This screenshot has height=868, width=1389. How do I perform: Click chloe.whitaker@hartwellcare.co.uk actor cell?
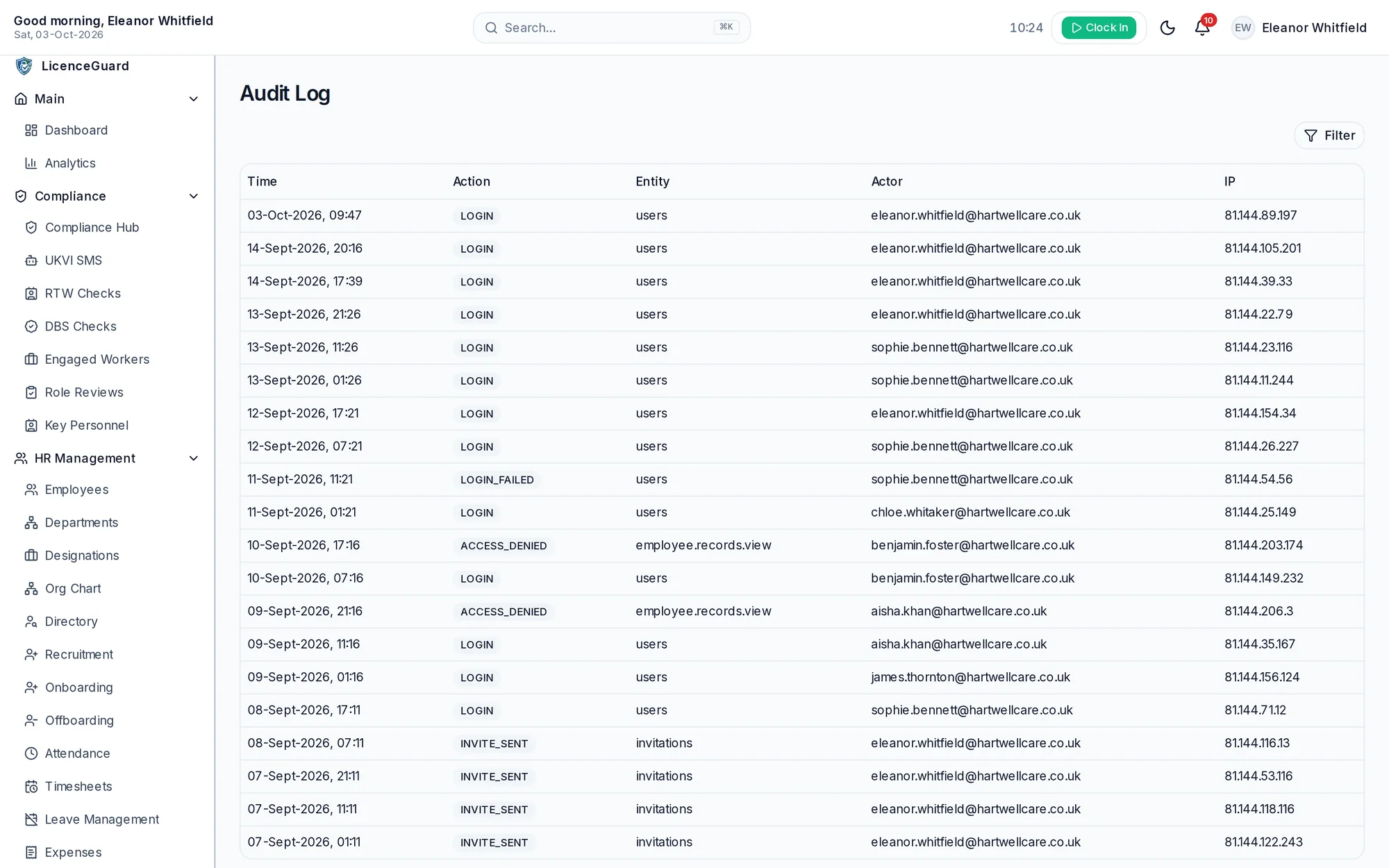click(970, 512)
